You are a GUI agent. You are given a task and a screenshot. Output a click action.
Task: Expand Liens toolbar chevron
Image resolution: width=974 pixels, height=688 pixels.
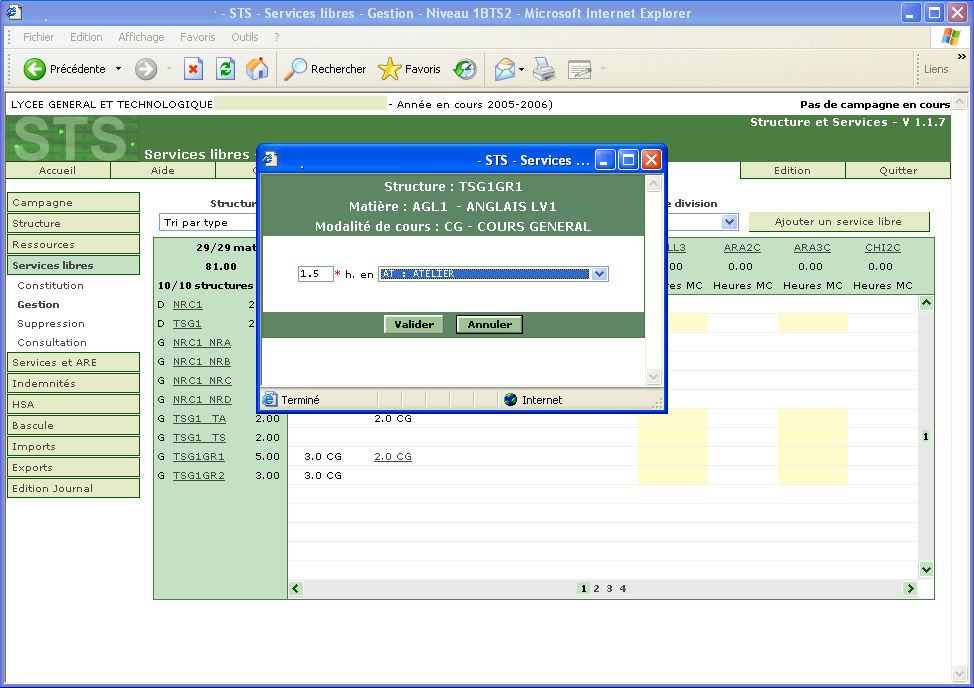[962, 57]
